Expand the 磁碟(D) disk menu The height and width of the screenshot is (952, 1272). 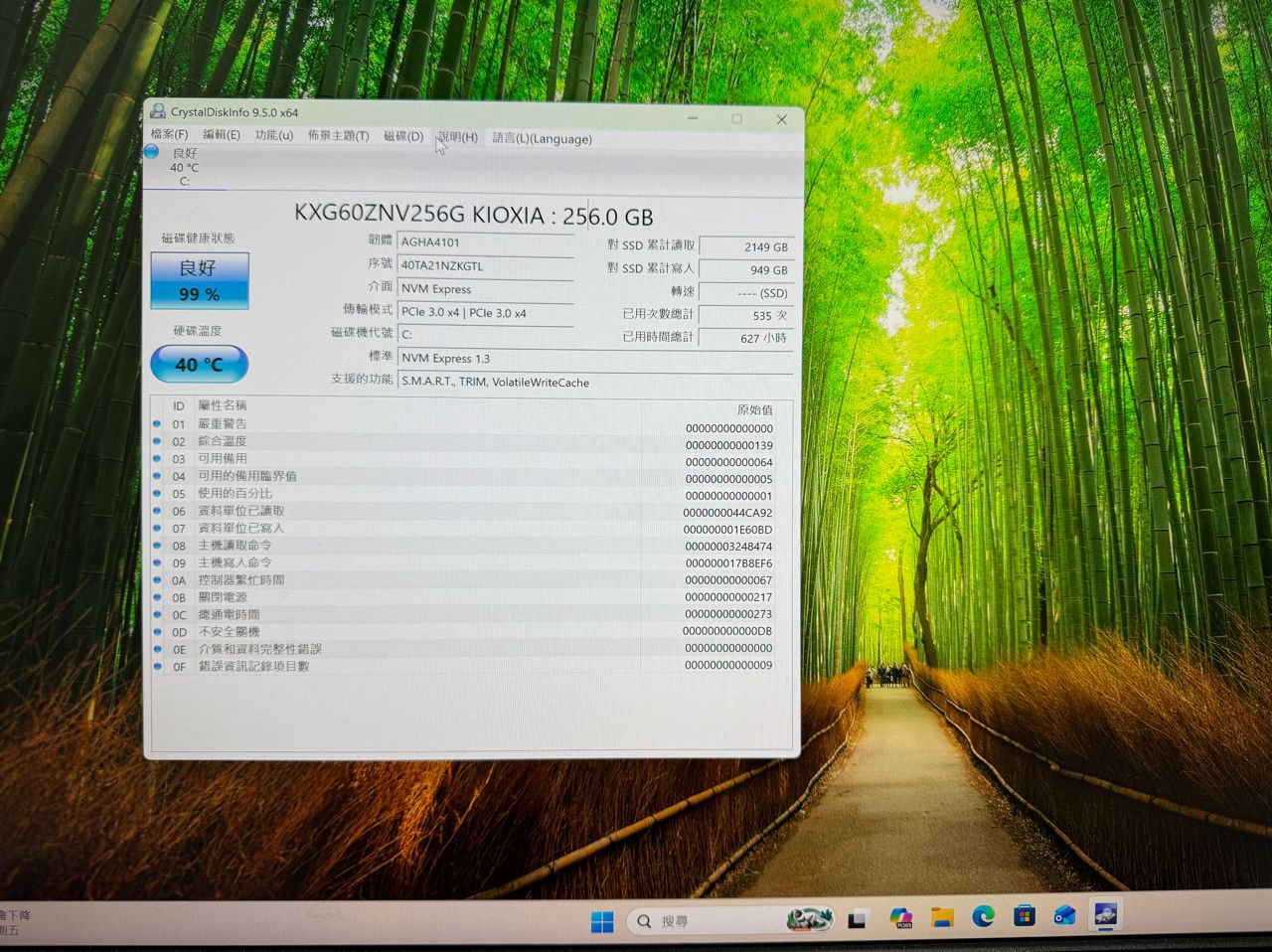pyautogui.click(x=402, y=136)
